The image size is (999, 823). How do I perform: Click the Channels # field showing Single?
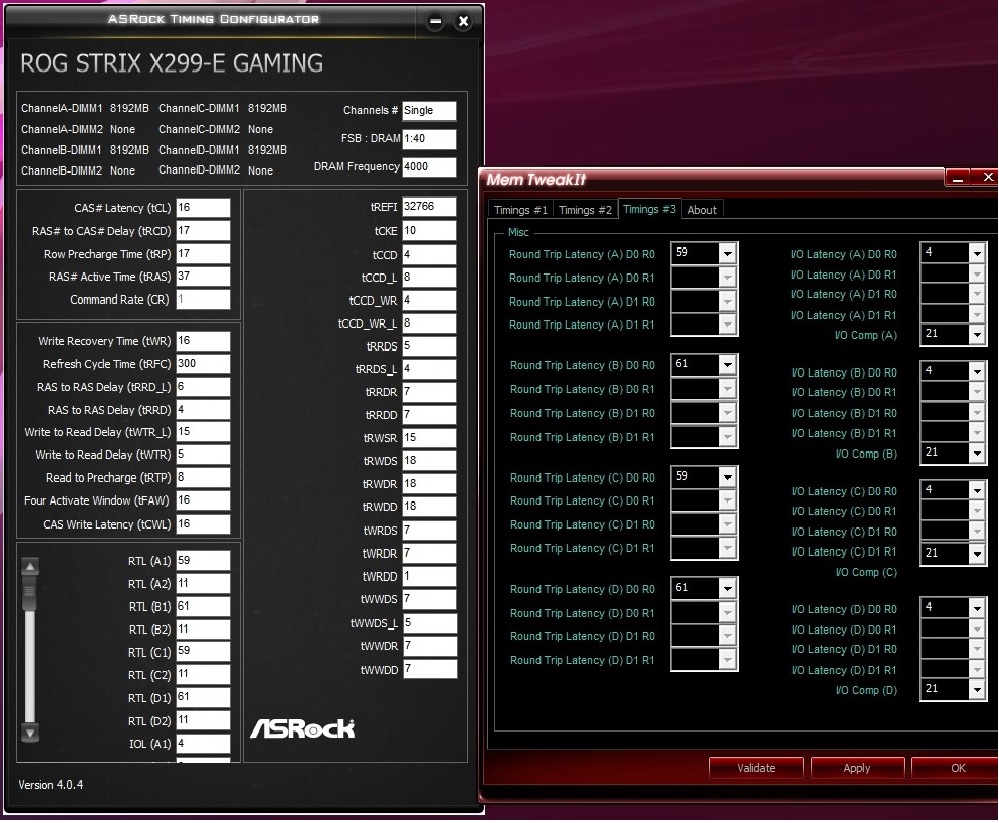coord(429,111)
